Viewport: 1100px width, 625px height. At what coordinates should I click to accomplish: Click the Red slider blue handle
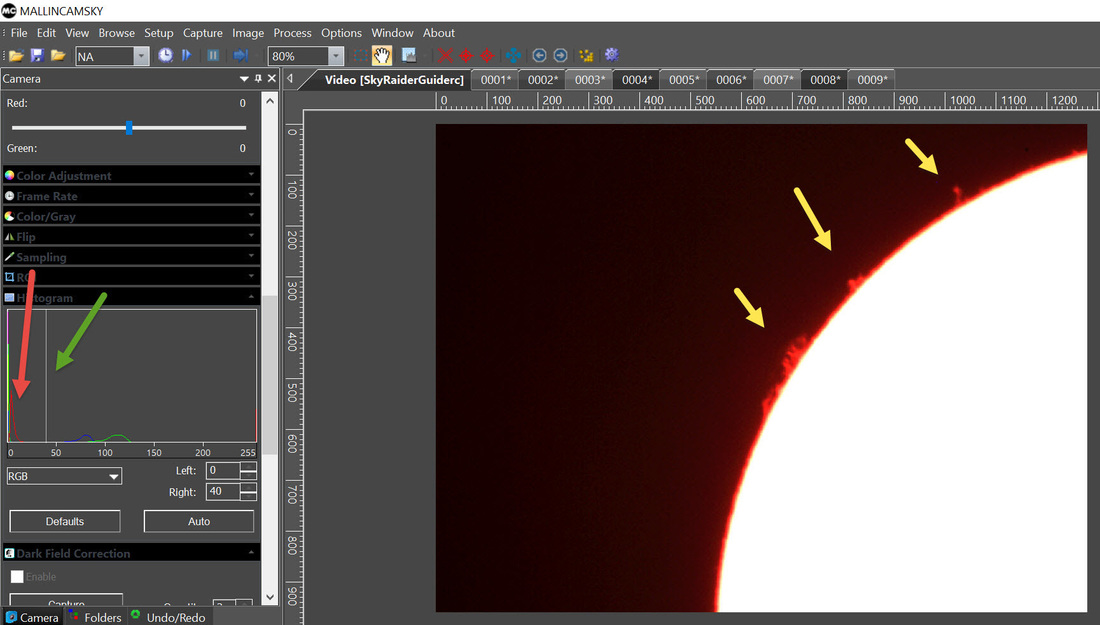[129, 128]
